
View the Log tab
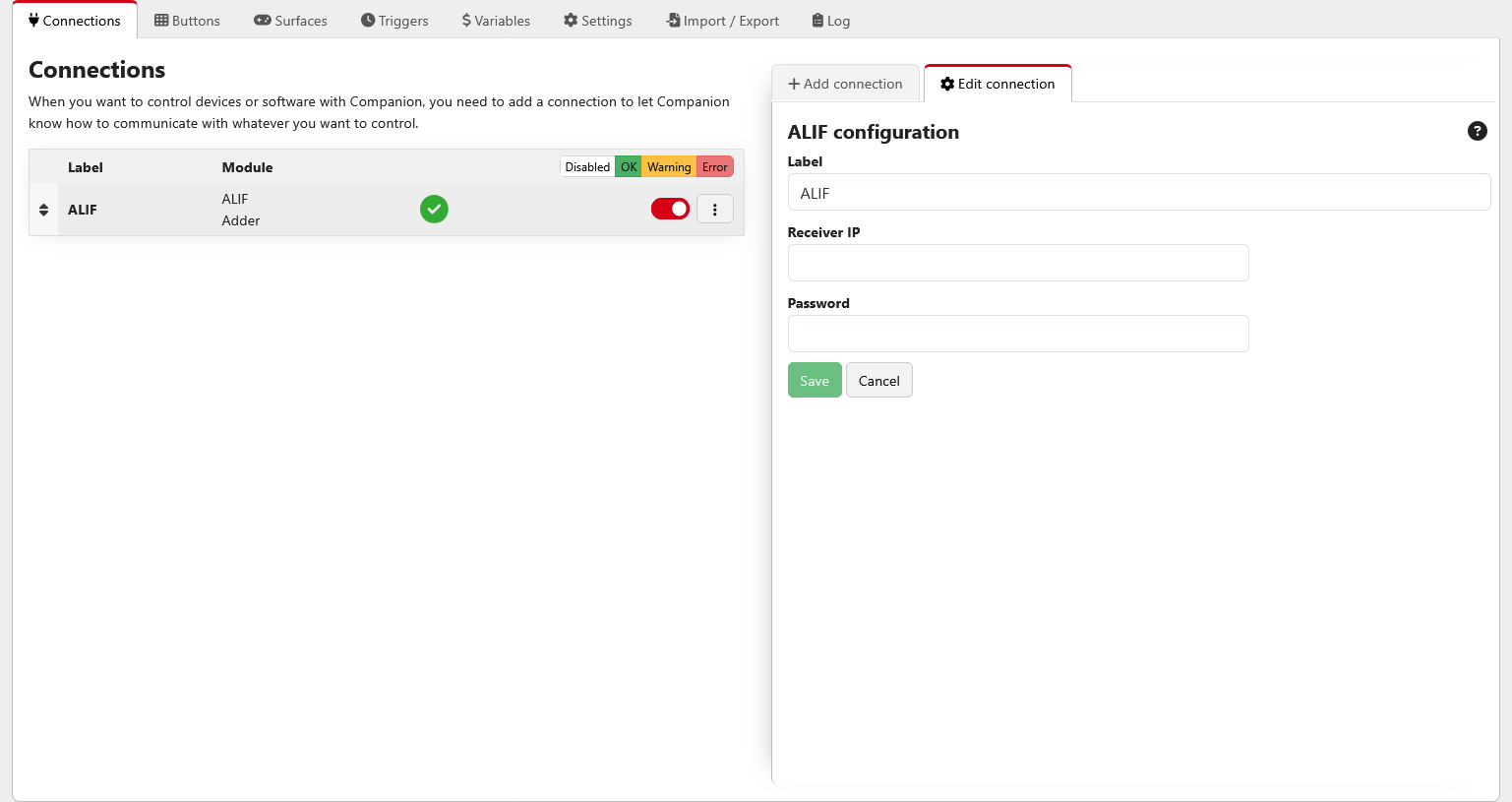[830, 21]
